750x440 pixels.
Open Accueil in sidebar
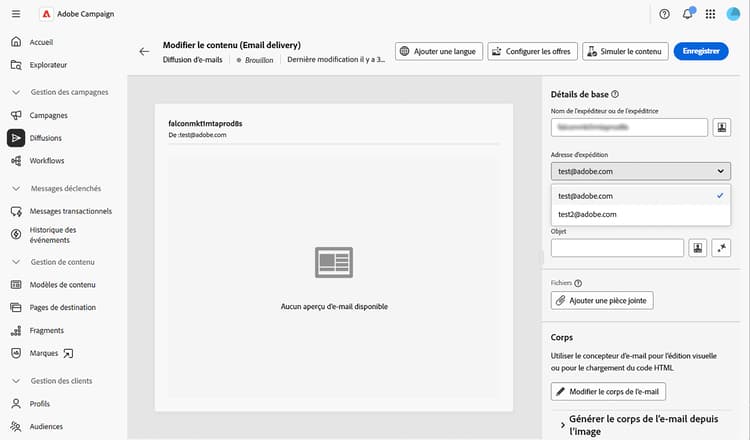coord(41,42)
